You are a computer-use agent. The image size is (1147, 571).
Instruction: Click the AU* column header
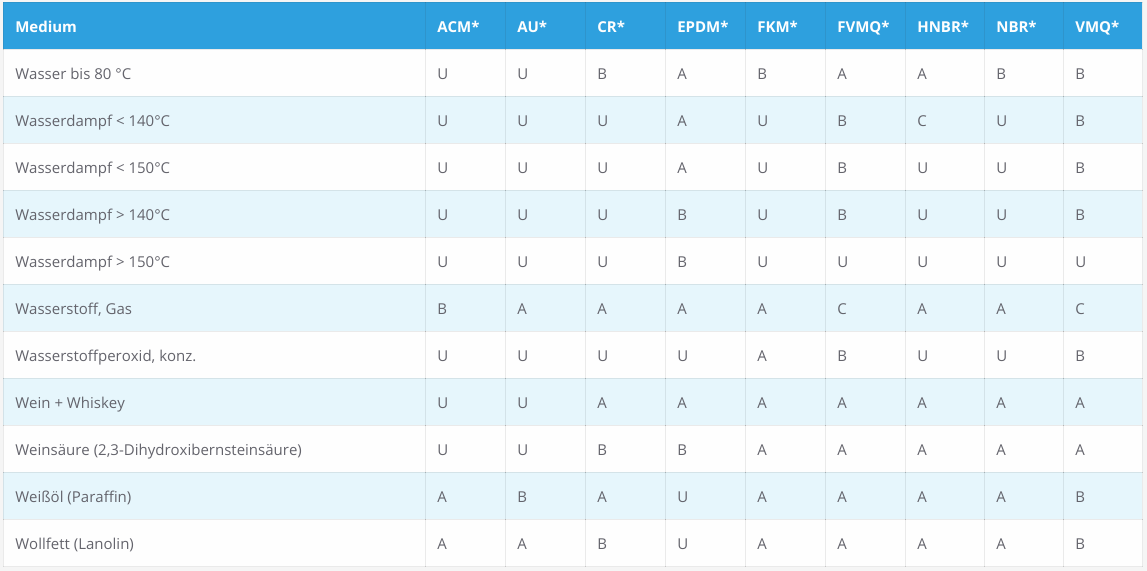(532, 27)
